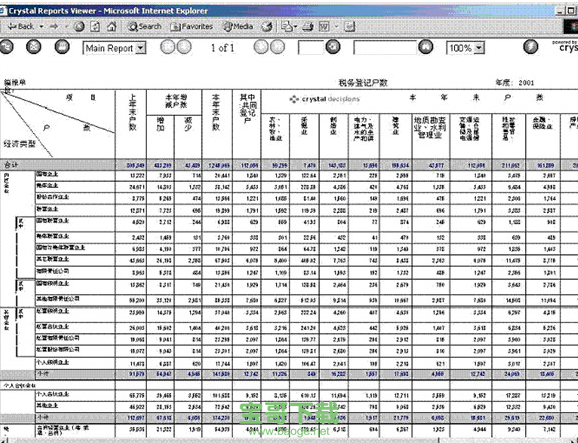
Task: Open the Favorites pane
Action: 192,27
